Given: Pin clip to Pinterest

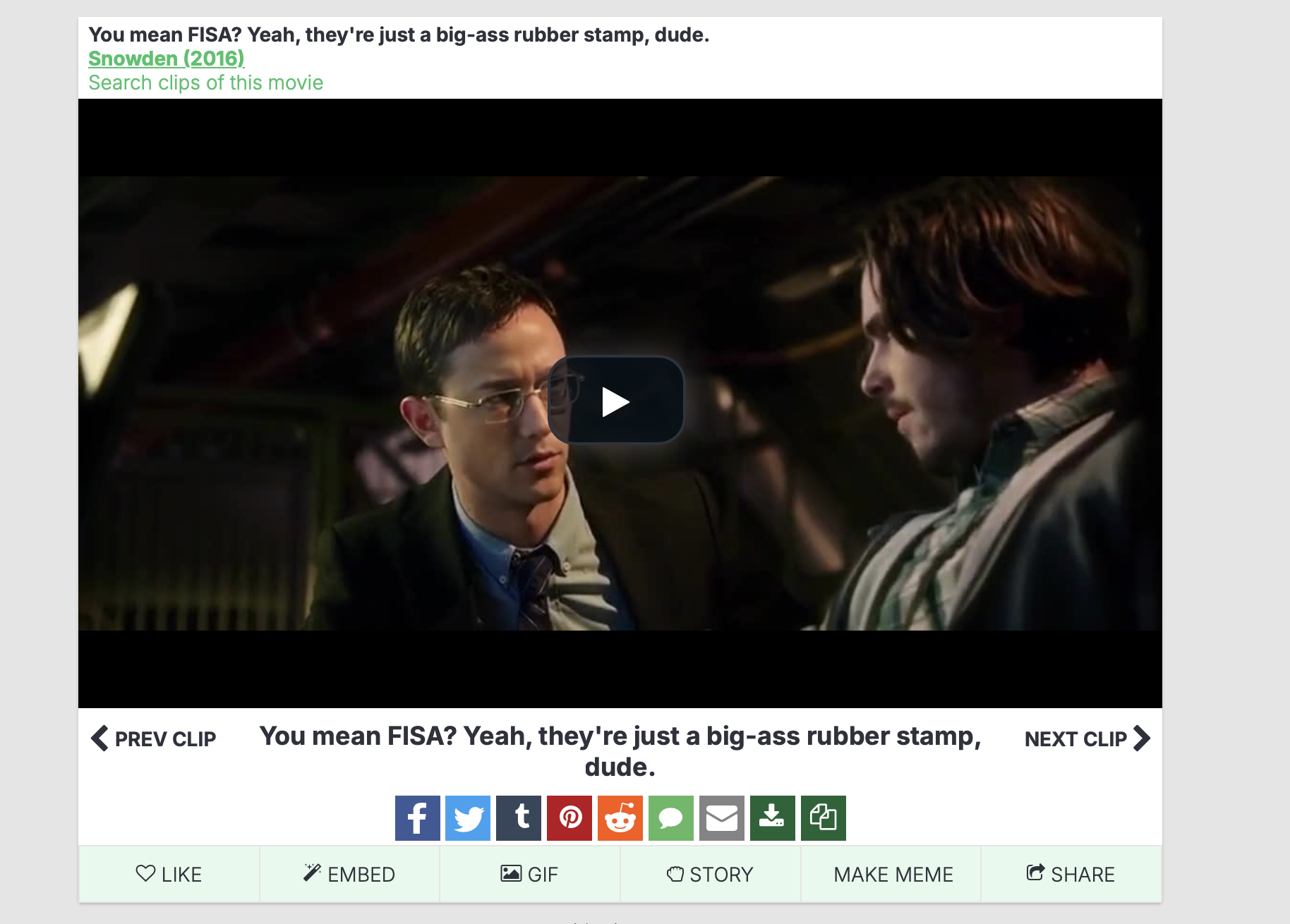Looking at the screenshot, I should [x=569, y=818].
